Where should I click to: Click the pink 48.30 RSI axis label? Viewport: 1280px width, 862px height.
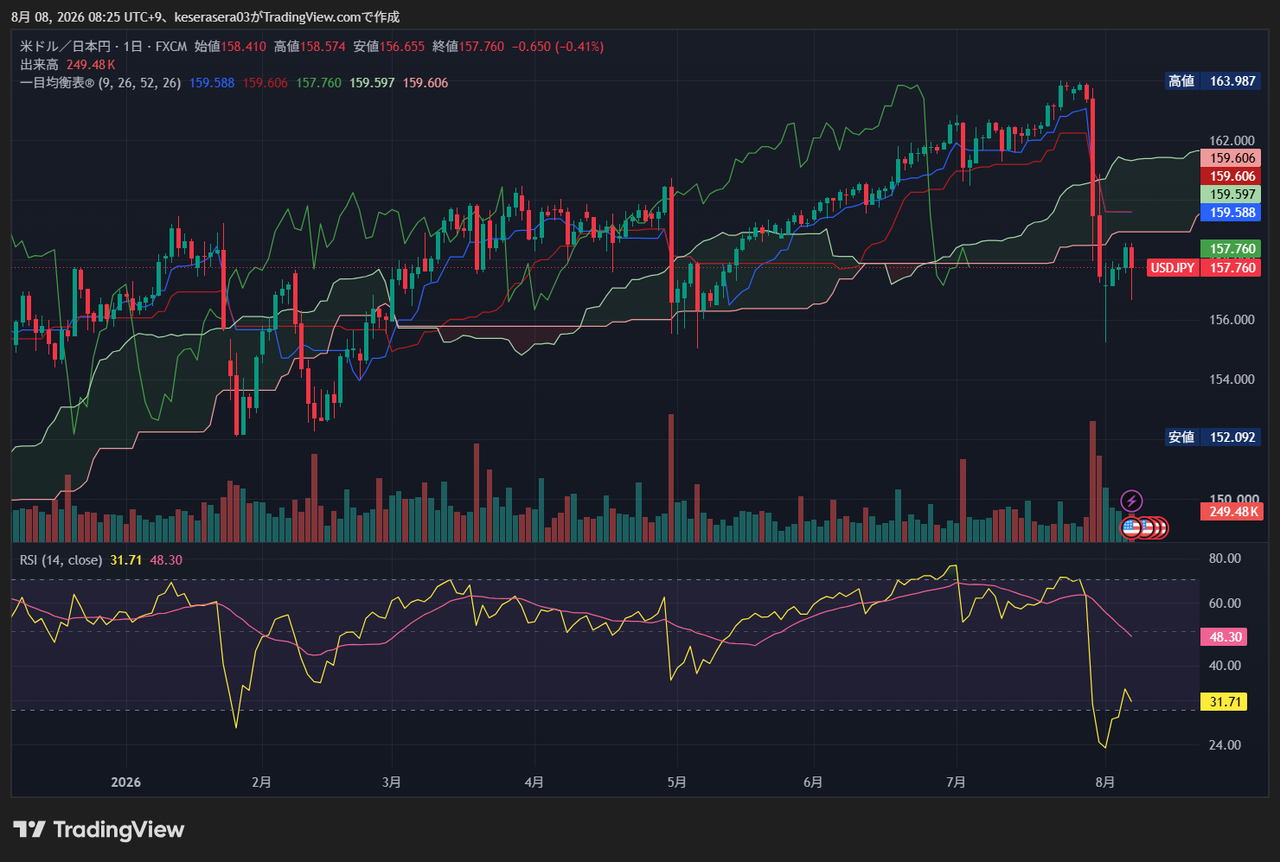click(1224, 637)
